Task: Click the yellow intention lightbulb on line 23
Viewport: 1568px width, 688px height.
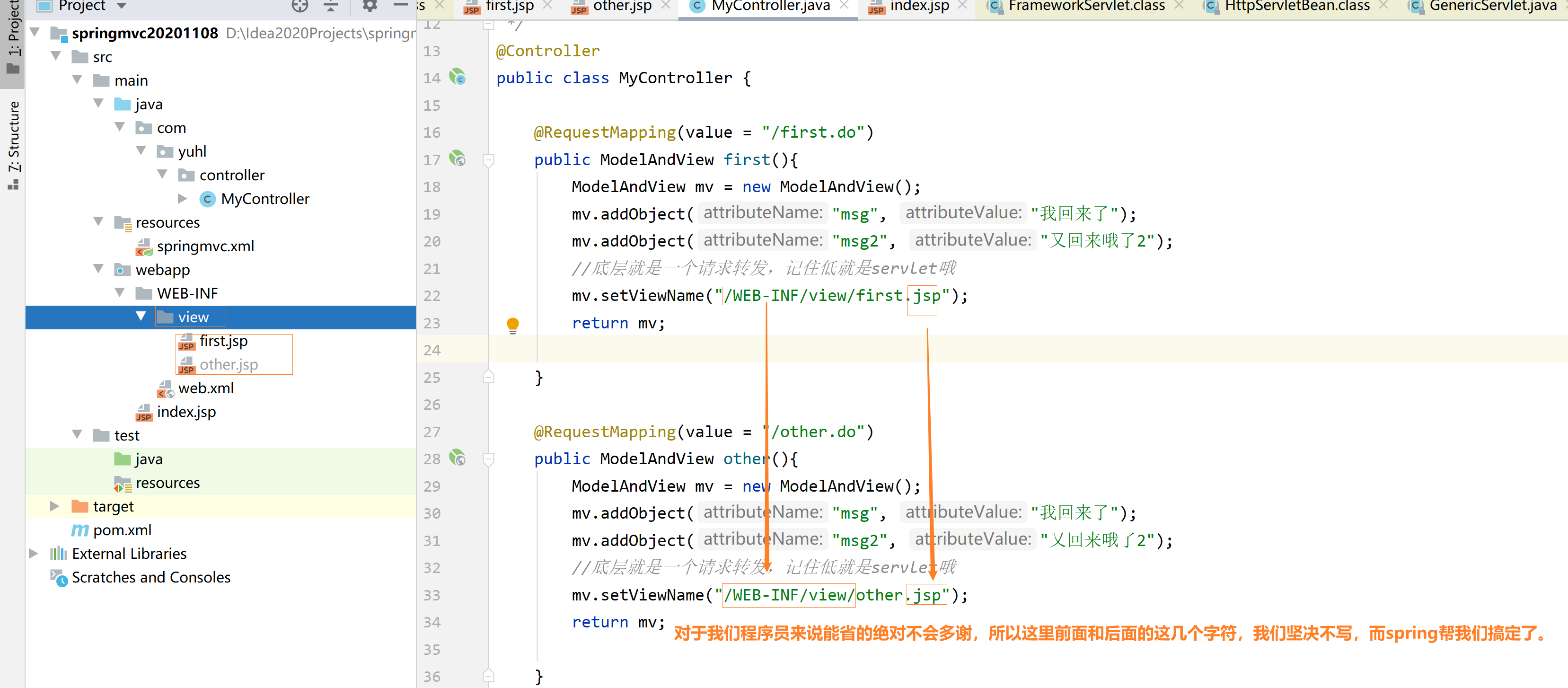Action: click(512, 325)
